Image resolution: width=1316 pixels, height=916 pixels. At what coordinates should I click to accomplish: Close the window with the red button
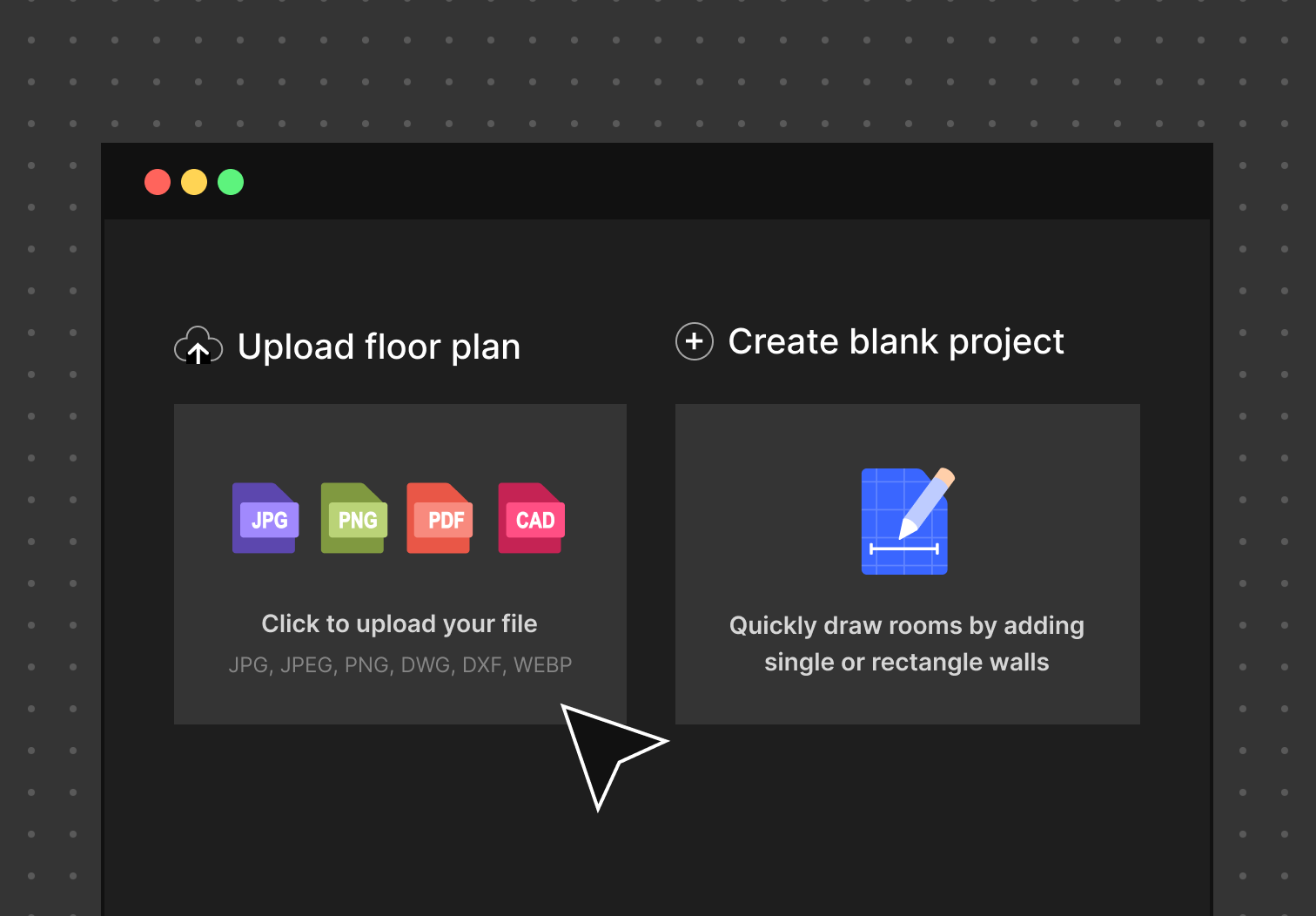(x=158, y=182)
